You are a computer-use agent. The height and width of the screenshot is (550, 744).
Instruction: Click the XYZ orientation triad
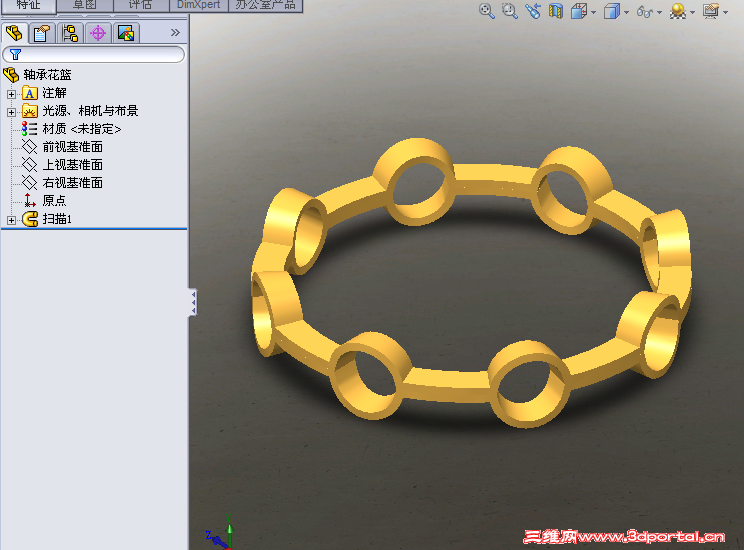point(222,533)
